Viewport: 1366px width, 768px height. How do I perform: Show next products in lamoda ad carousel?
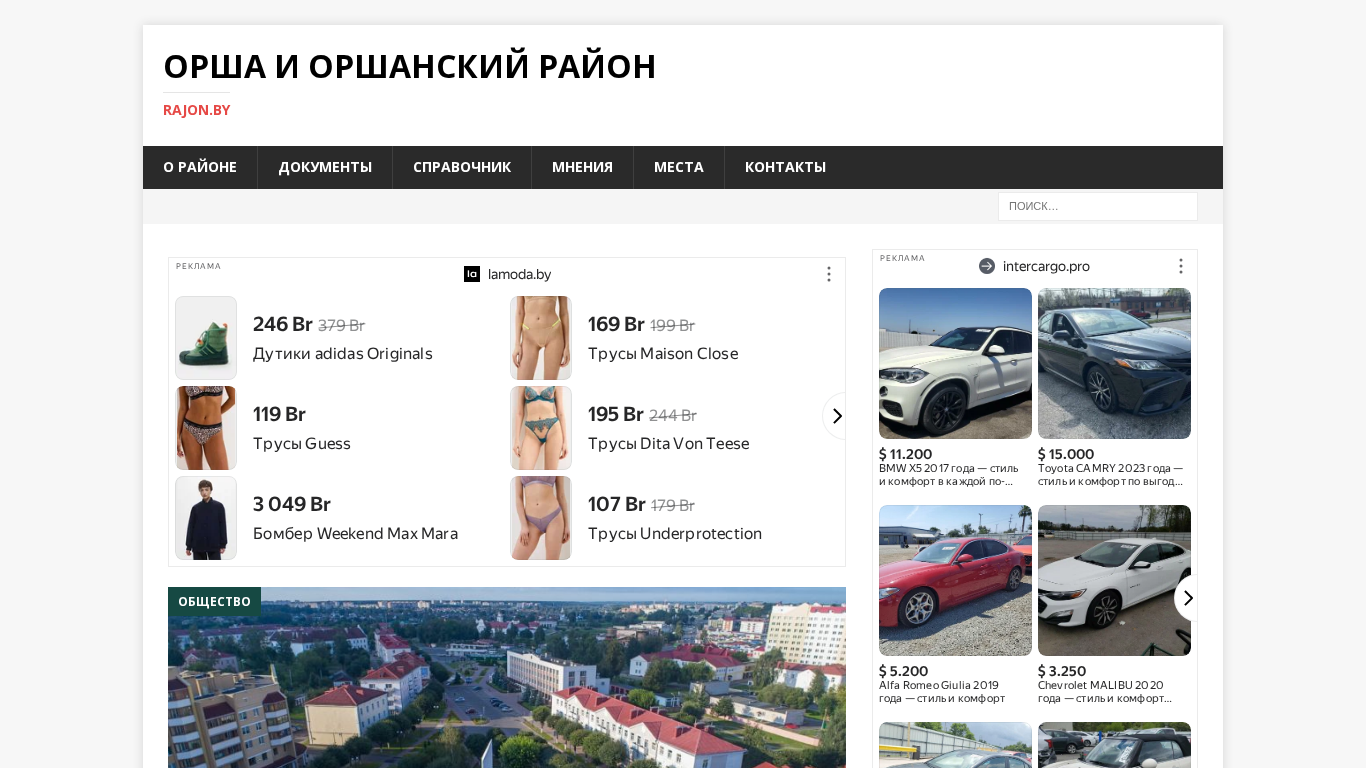point(835,416)
